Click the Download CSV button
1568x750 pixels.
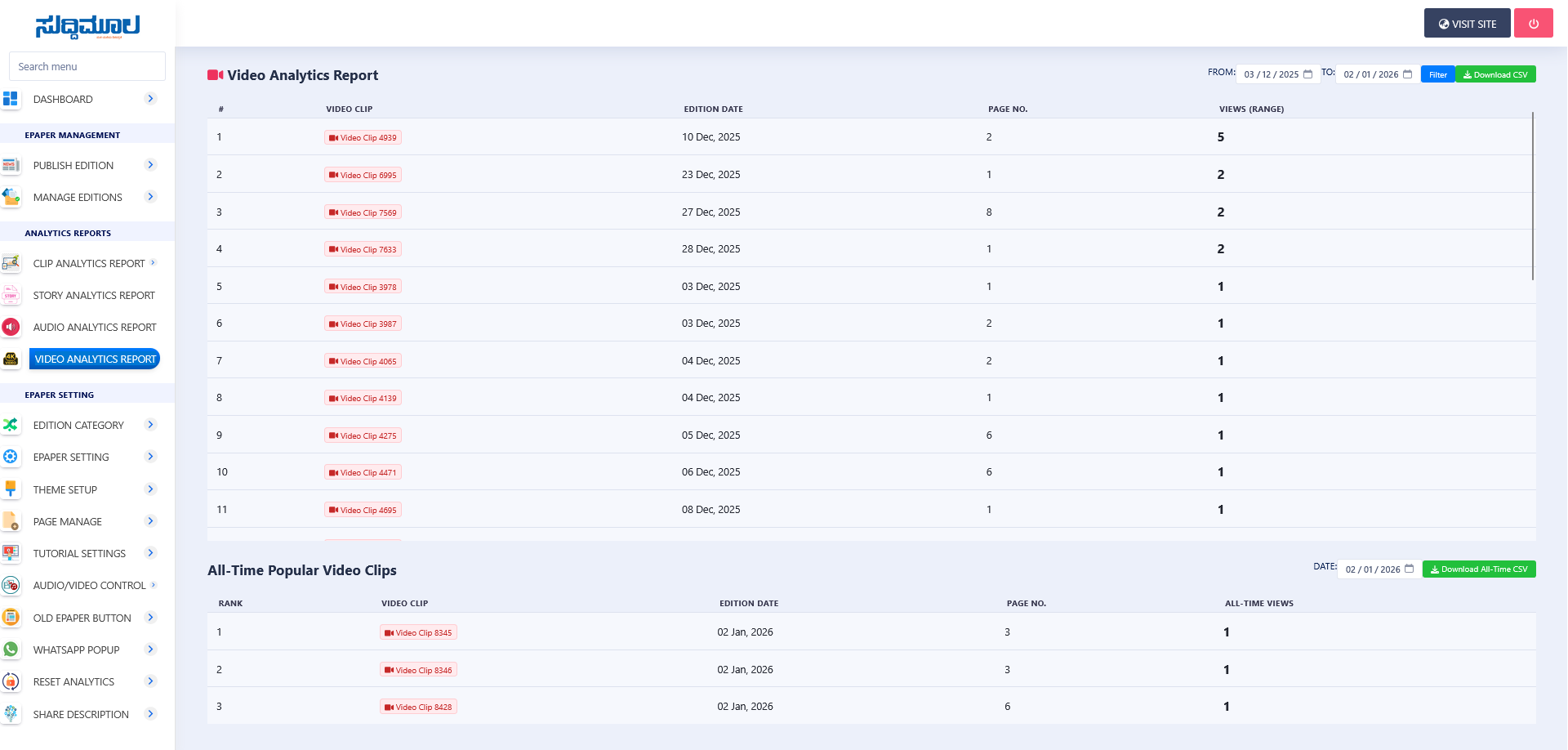(1495, 74)
